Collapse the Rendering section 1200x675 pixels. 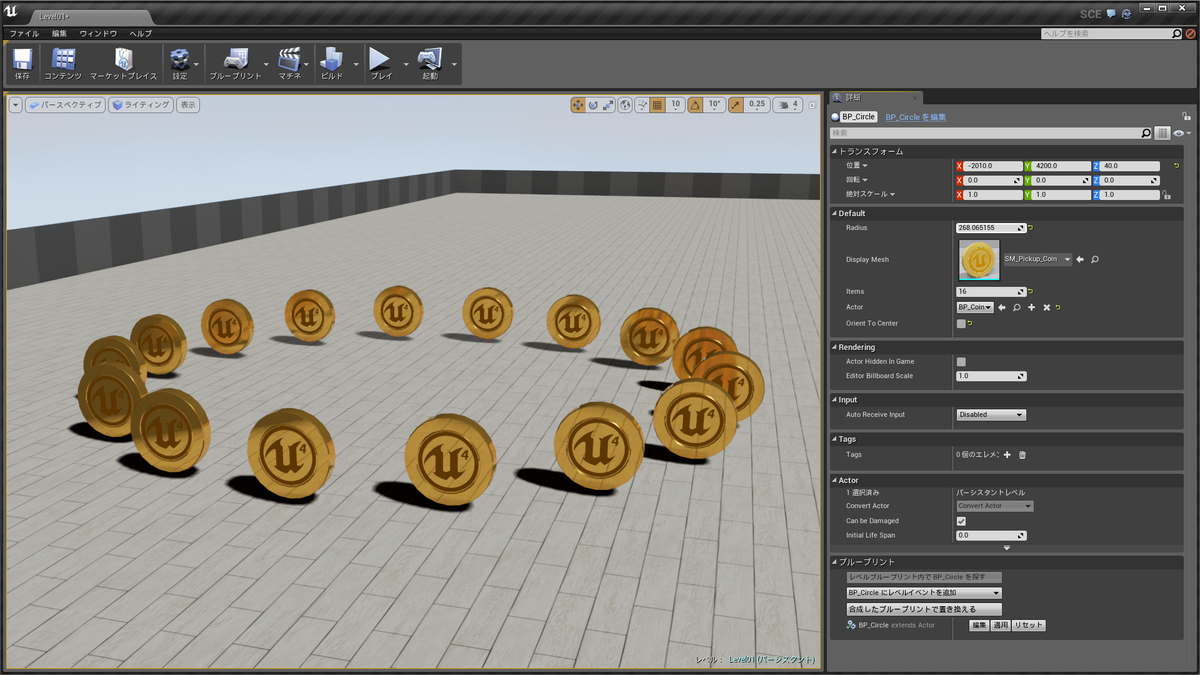[836, 347]
